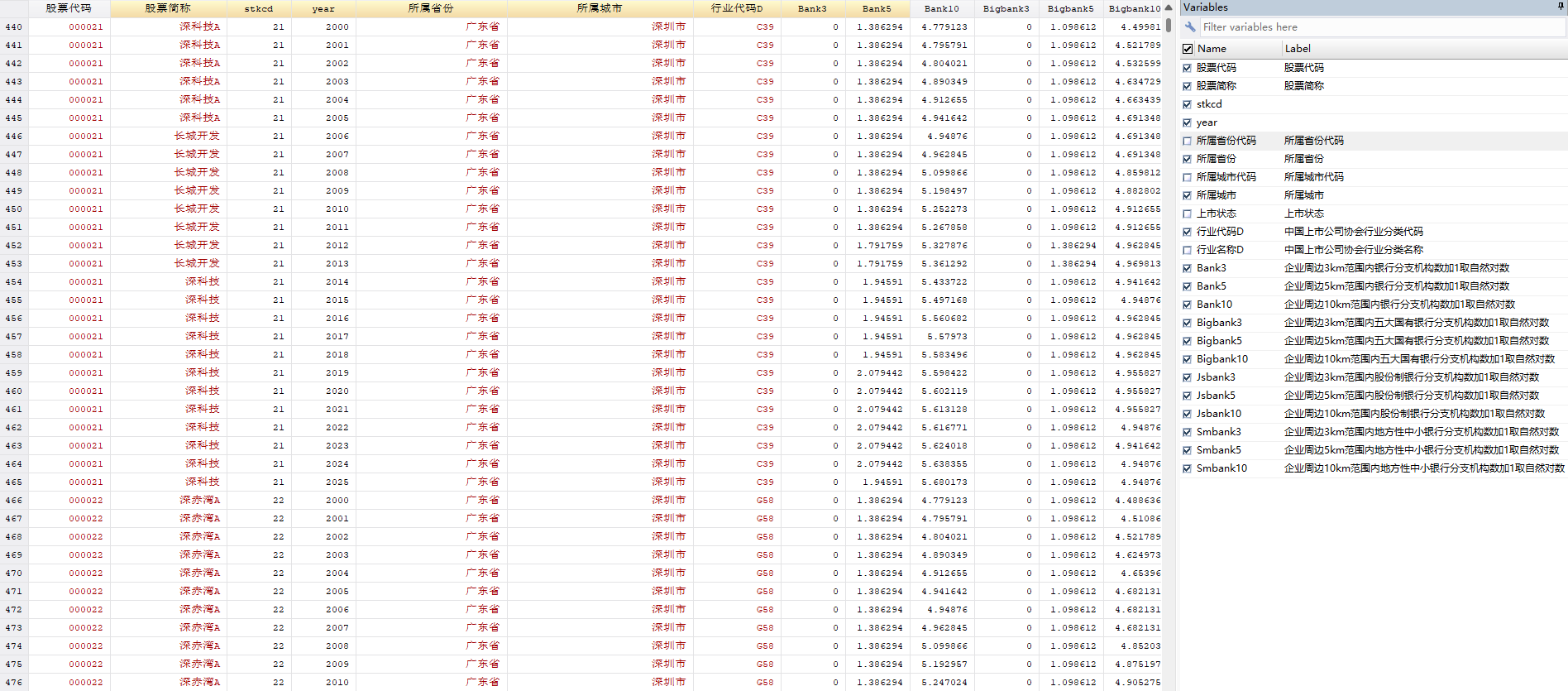Select row number 466 in the data grid

click(x=13, y=501)
